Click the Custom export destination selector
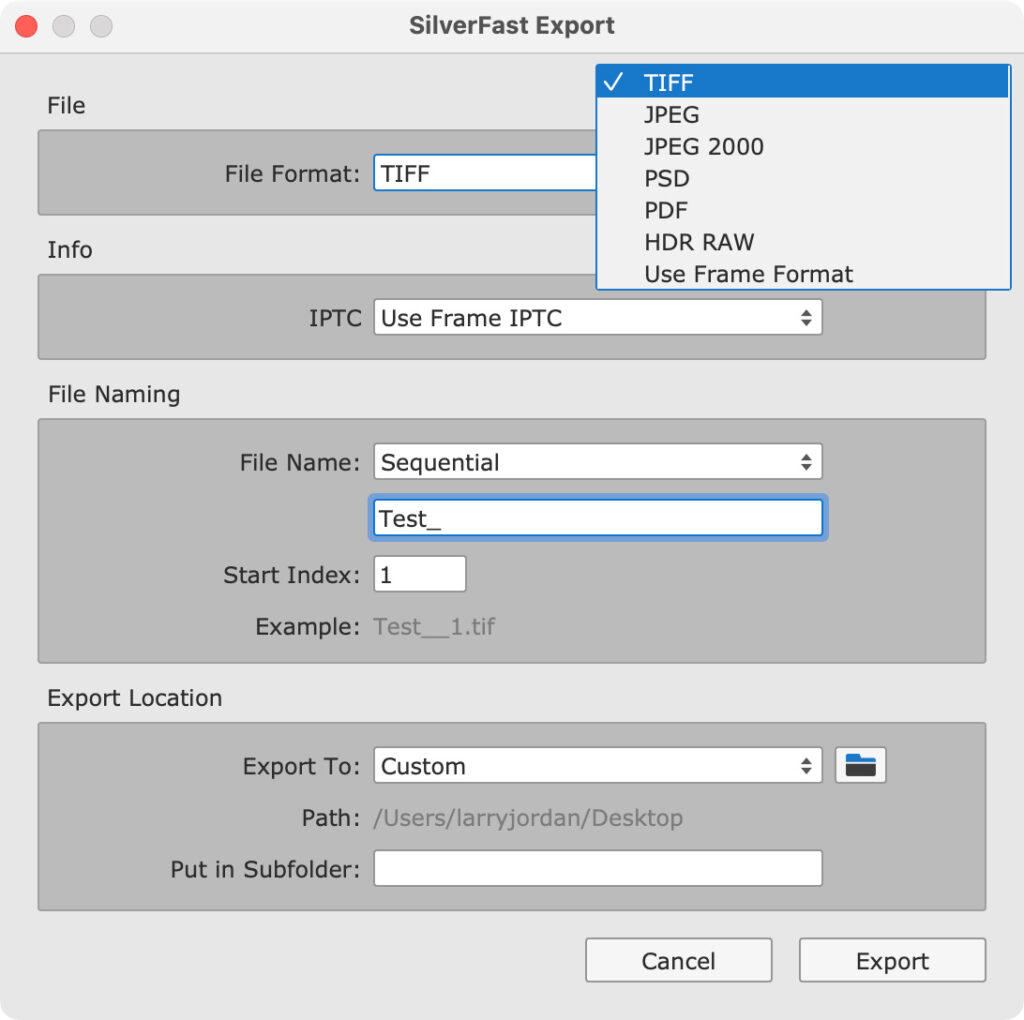Viewport: 1024px width, 1020px height. tap(597, 765)
